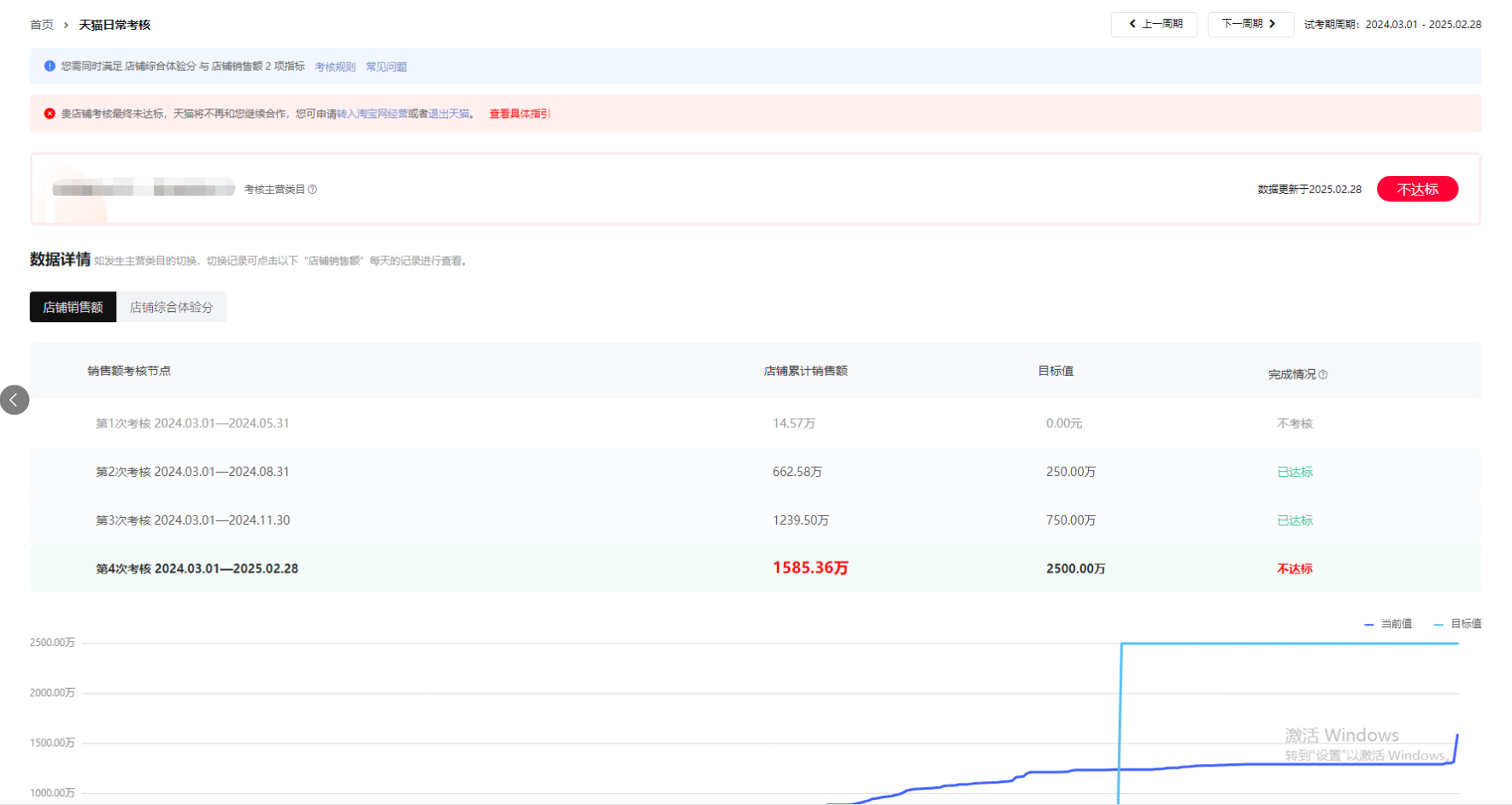The height and width of the screenshot is (805, 1512).
Task: Open the 常见问题 link
Action: pos(386,67)
